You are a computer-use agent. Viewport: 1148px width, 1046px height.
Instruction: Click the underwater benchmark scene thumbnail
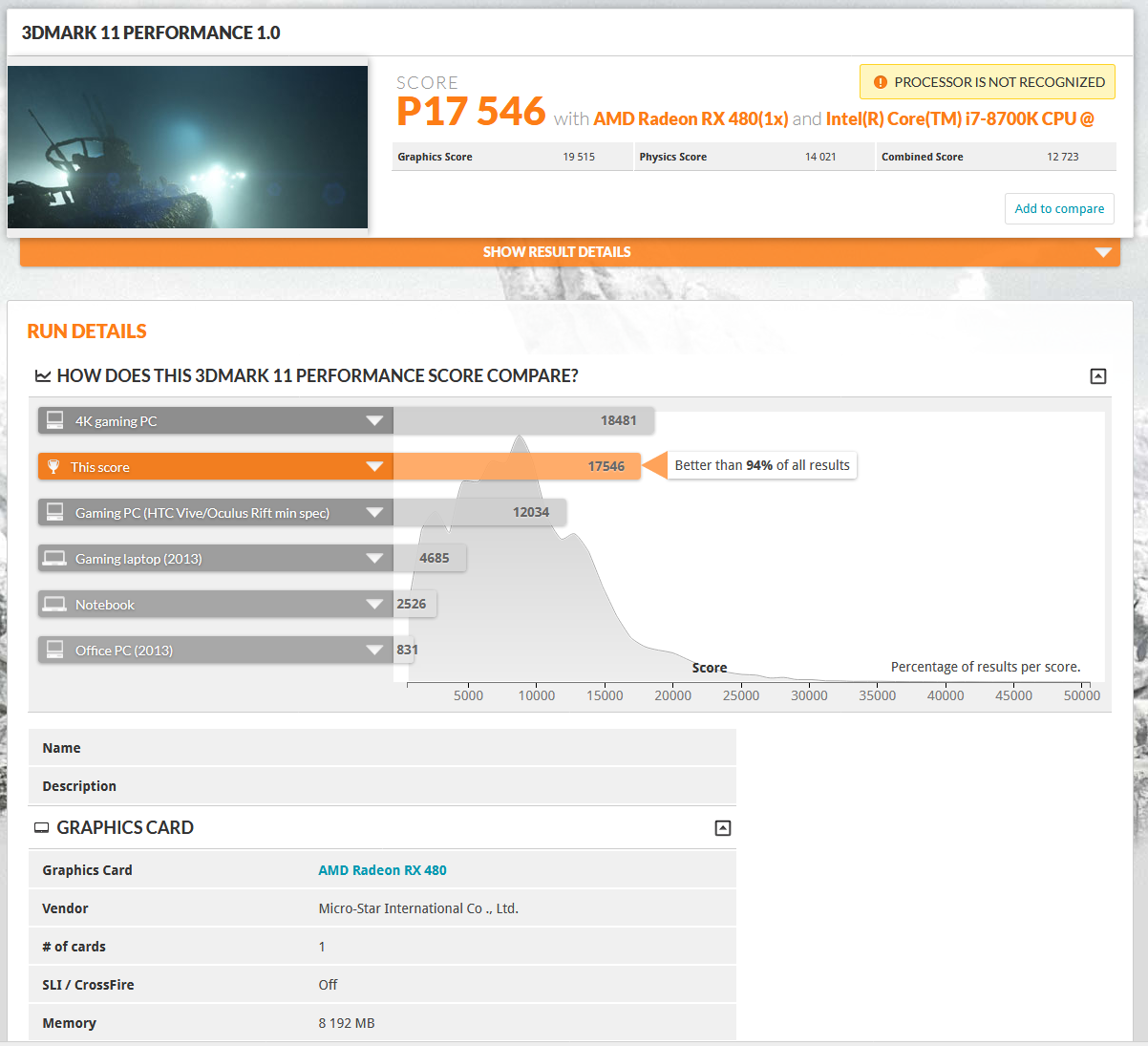[188, 147]
